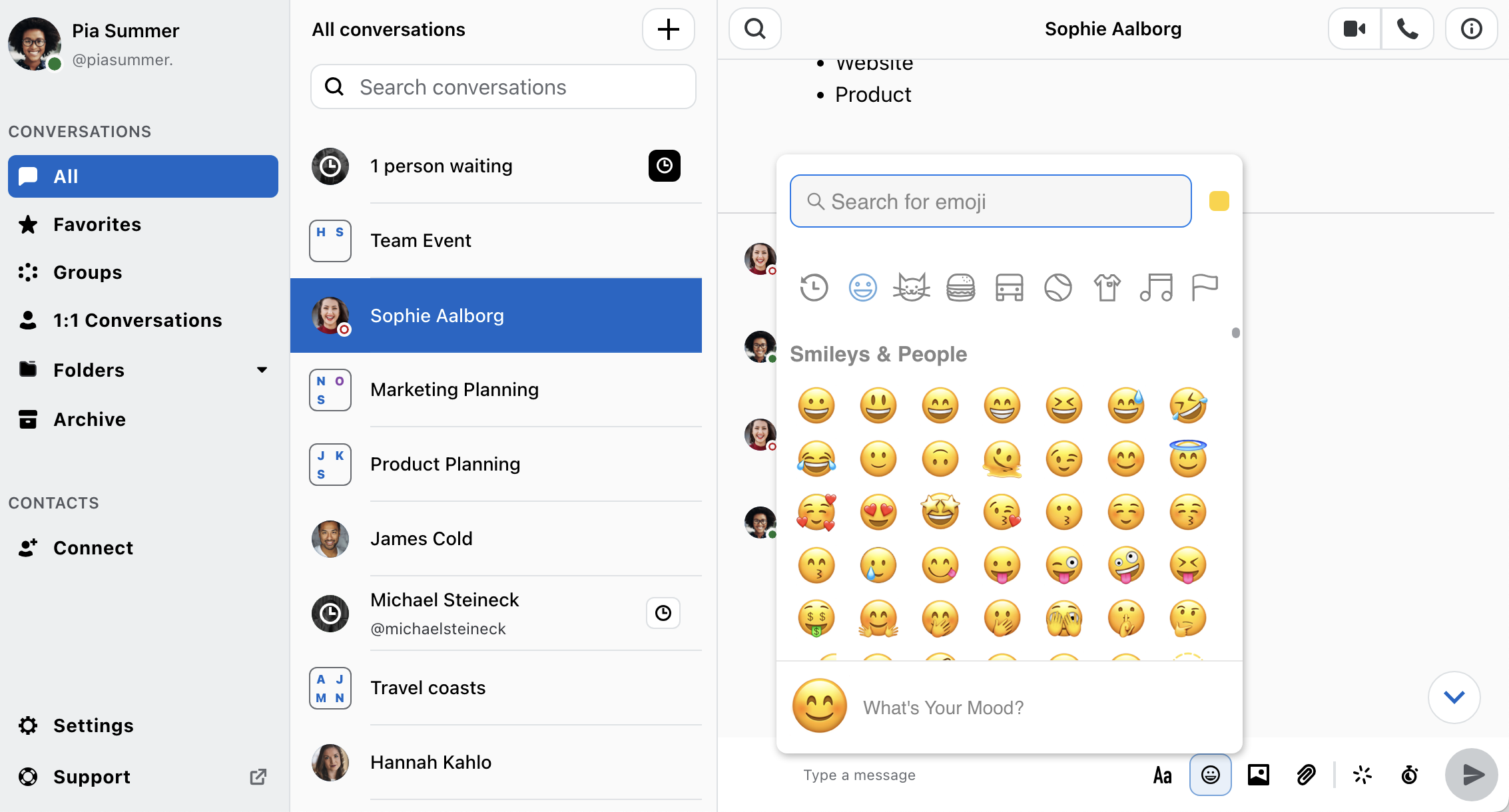Viewport: 1509px width, 812px height.
Task: Click the add picture icon
Action: tap(1258, 775)
